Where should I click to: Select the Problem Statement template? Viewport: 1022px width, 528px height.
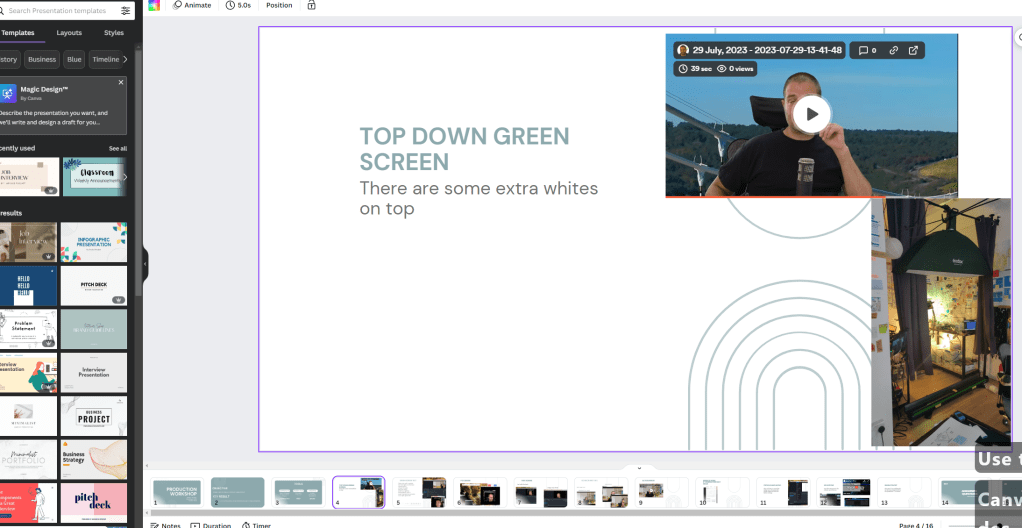(28, 329)
